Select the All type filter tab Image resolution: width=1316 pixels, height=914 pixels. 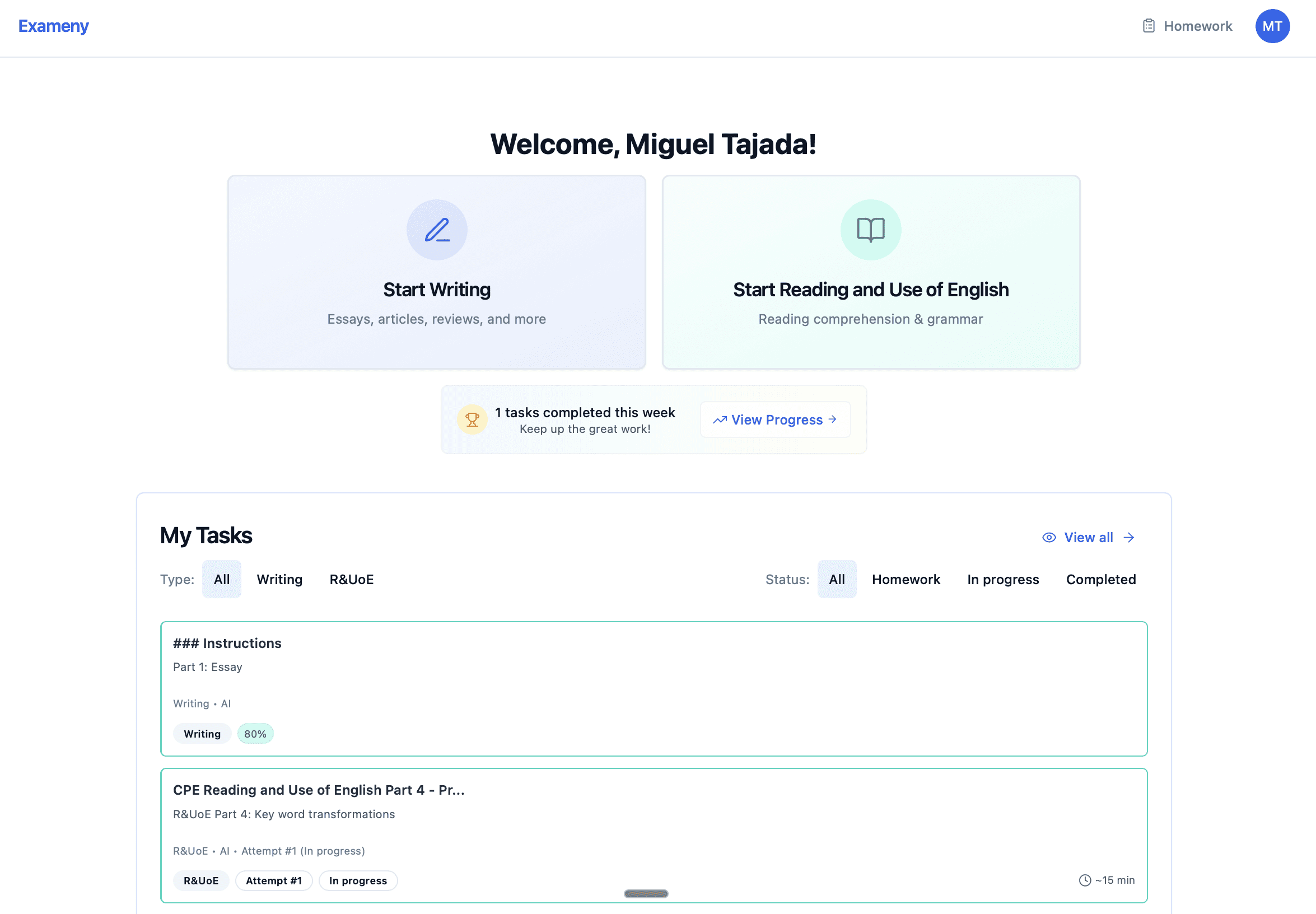click(222, 579)
